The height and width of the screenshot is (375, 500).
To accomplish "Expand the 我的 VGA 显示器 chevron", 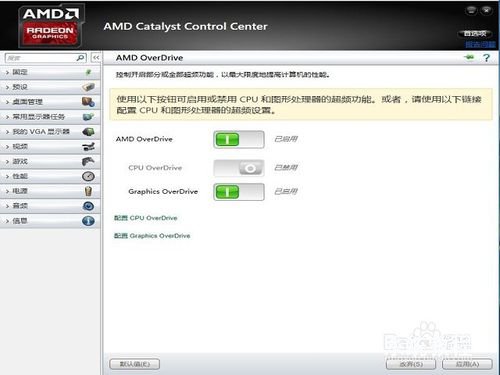I will (x=7, y=132).
